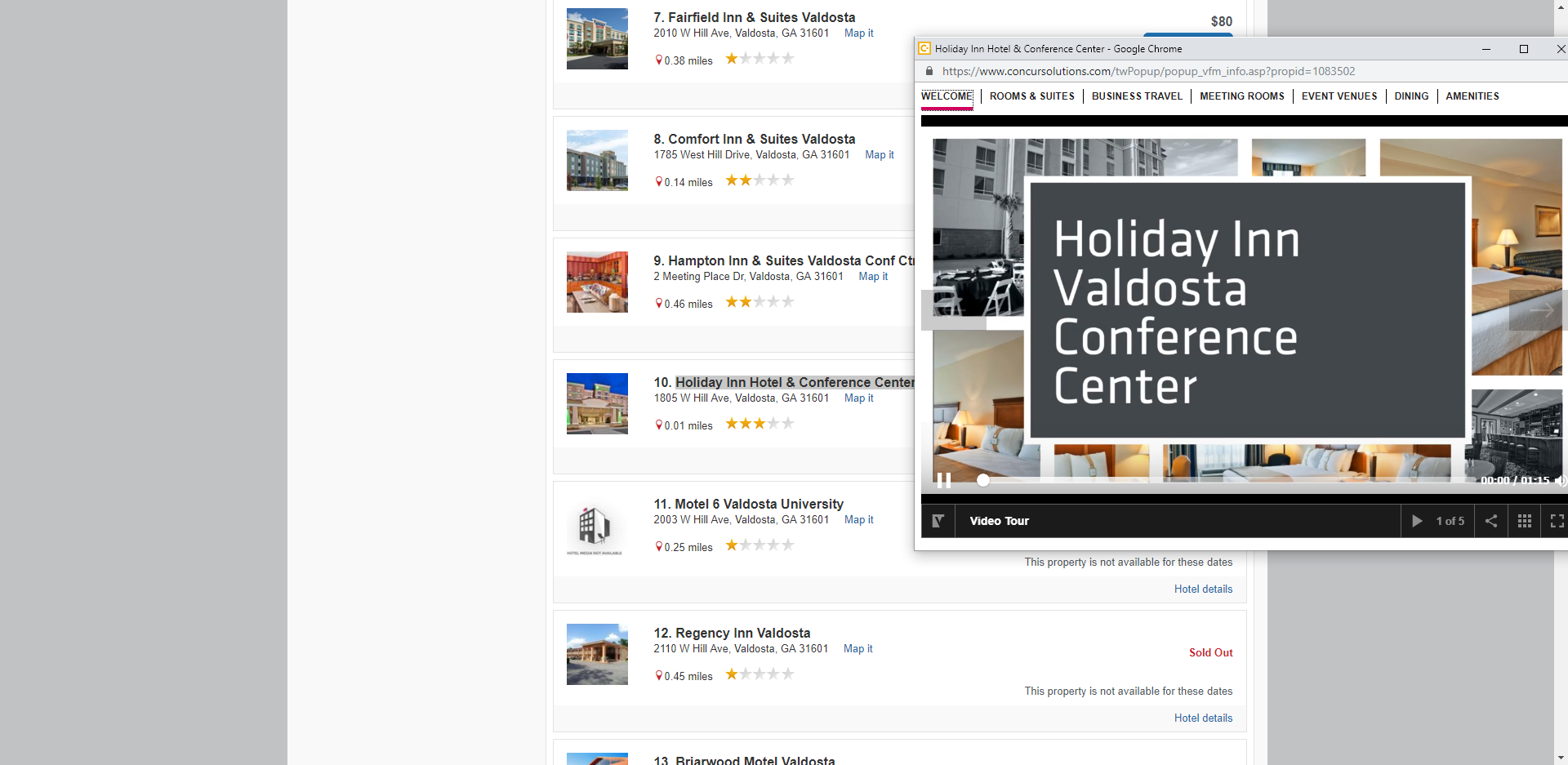Click the page scrollbar up arrow
This screenshot has height=765, width=1568.
[1561, 7]
